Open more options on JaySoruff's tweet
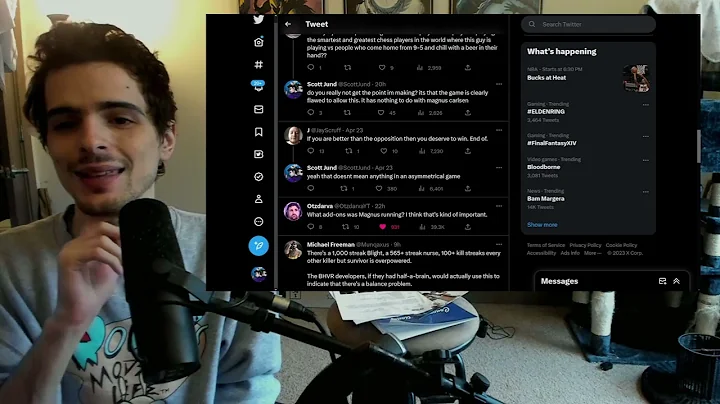 point(499,130)
